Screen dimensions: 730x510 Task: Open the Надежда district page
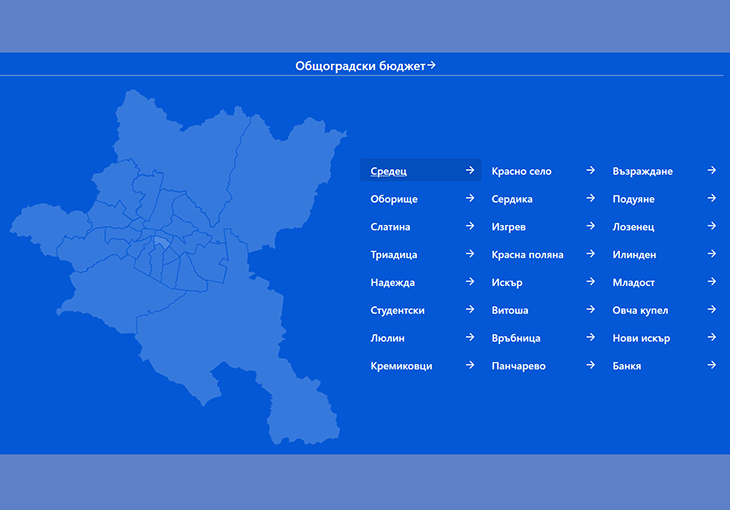(392, 283)
